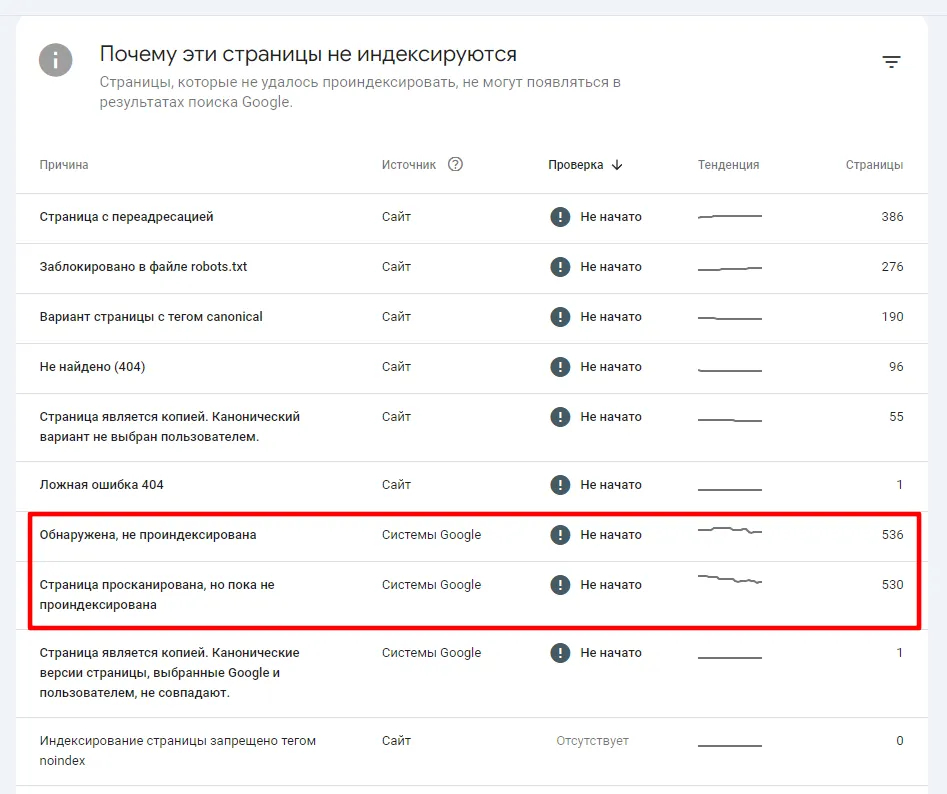Image resolution: width=947 pixels, height=794 pixels.
Task: Open 'Канонический вариант не выбран пользователем' row
Action: (472, 427)
